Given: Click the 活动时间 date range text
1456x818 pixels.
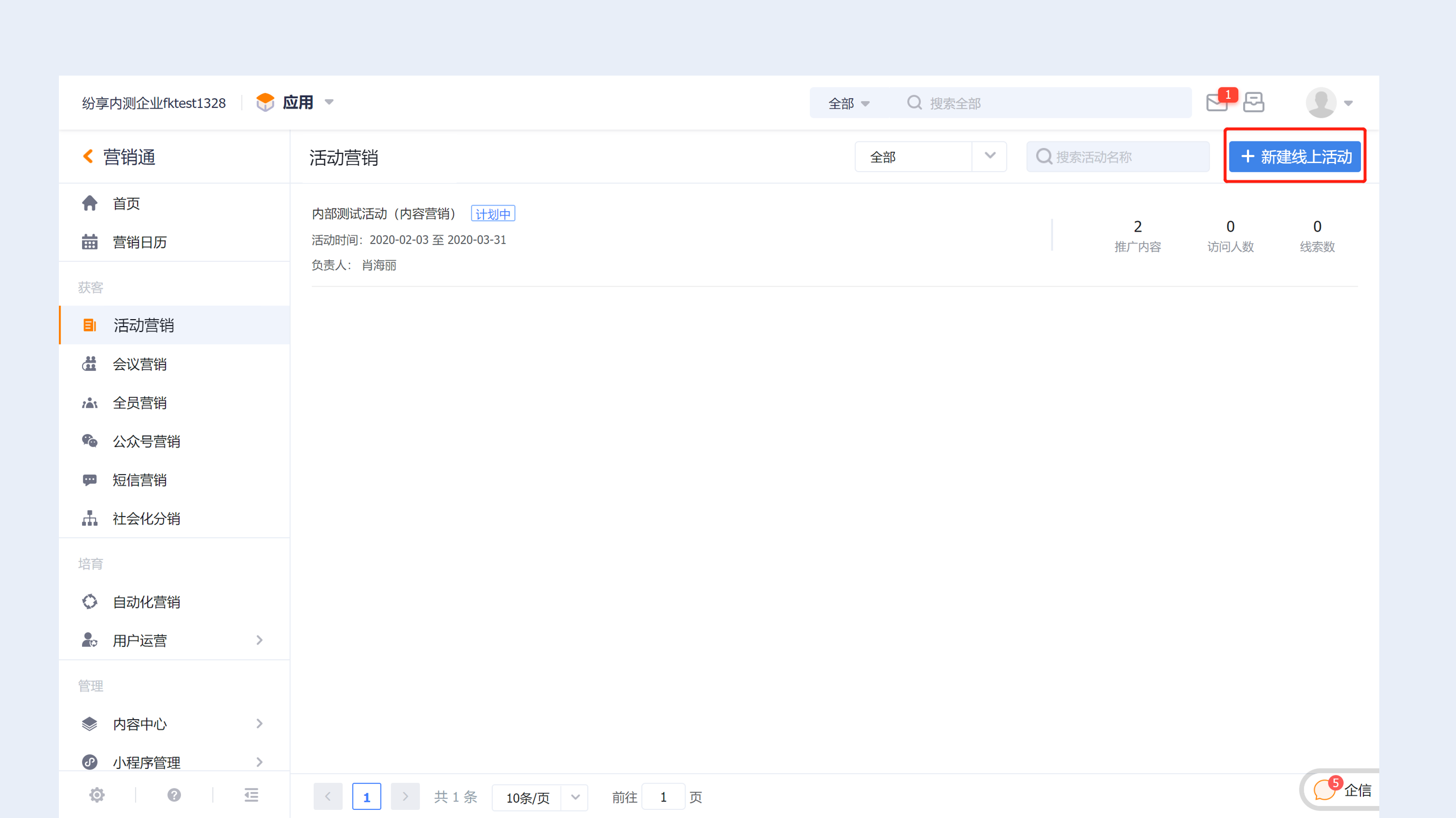Looking at the screenshot, I should pos(408,240).
